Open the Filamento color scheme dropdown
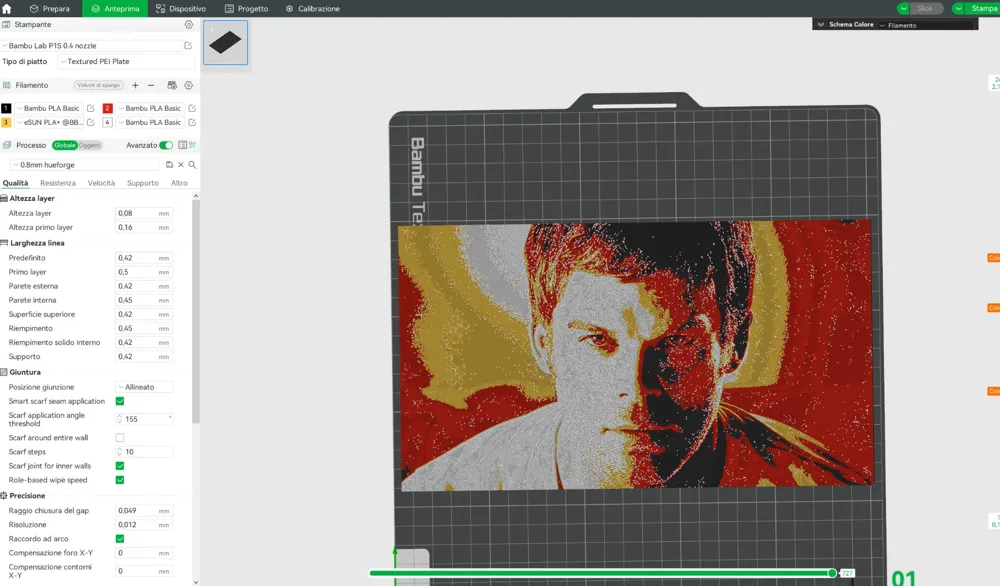Screen dimensions: 1000x586 (926, 26)
